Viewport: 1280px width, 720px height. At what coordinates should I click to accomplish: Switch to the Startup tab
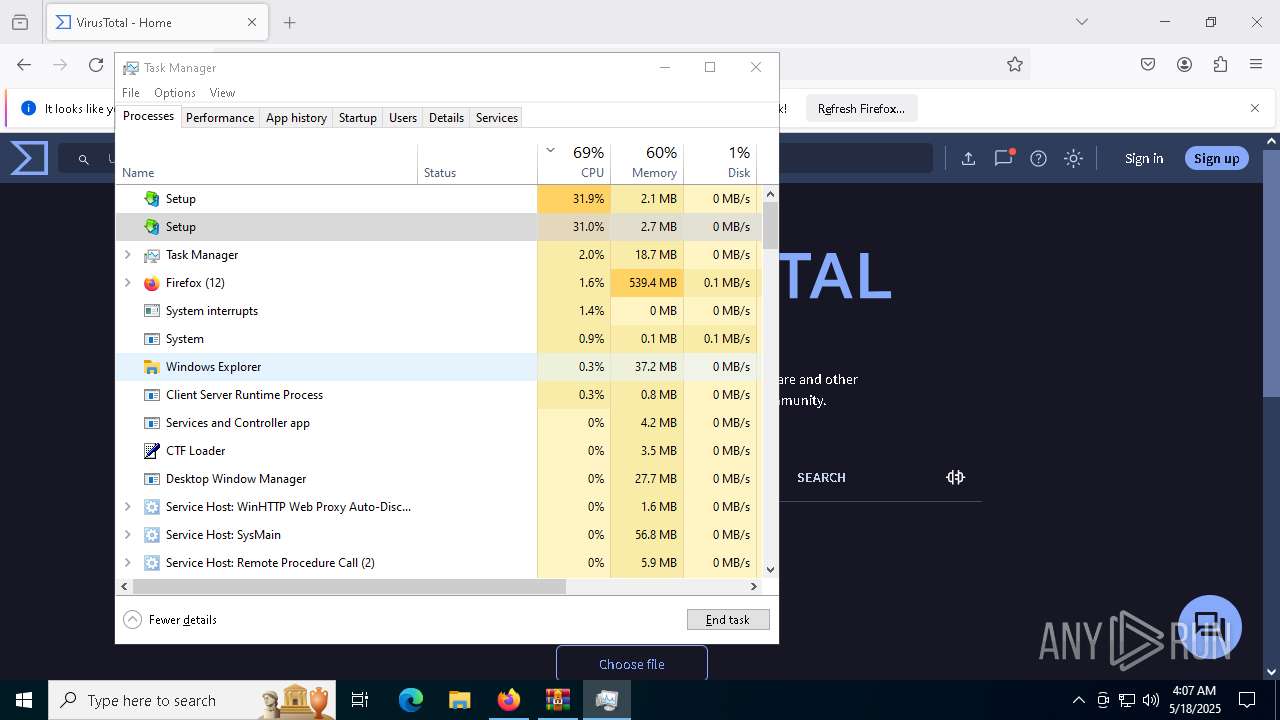357,118
